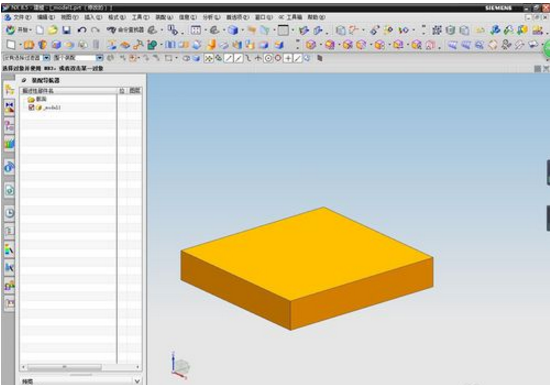Toggle the crossed-points snap option
The image size is (550, 385).
pos(209,58)
